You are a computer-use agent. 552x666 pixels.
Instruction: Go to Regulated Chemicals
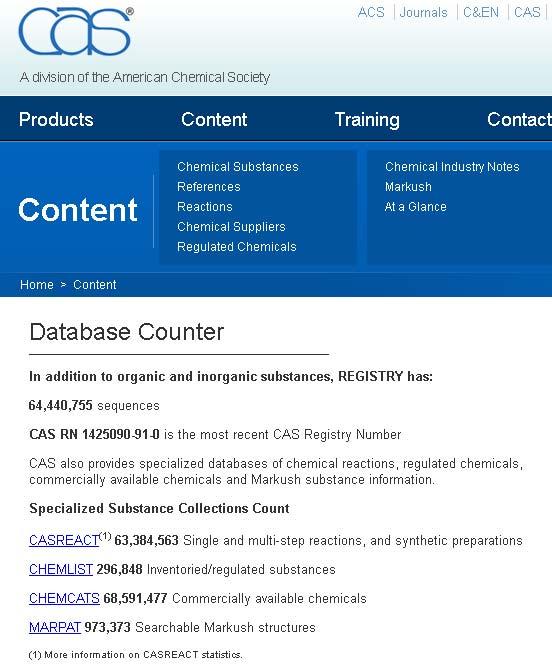237,246
